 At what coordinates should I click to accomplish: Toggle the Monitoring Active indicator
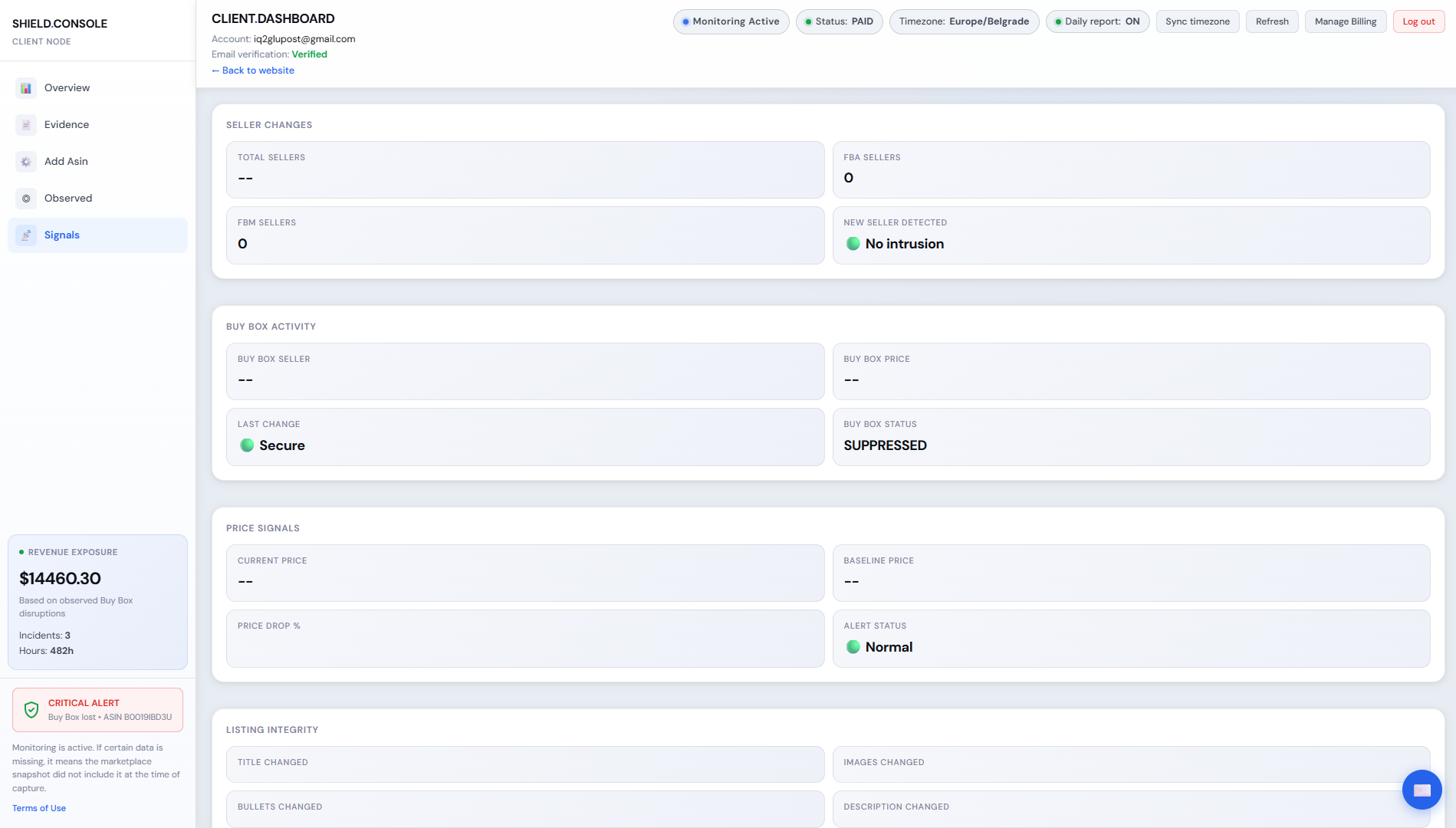731,21
